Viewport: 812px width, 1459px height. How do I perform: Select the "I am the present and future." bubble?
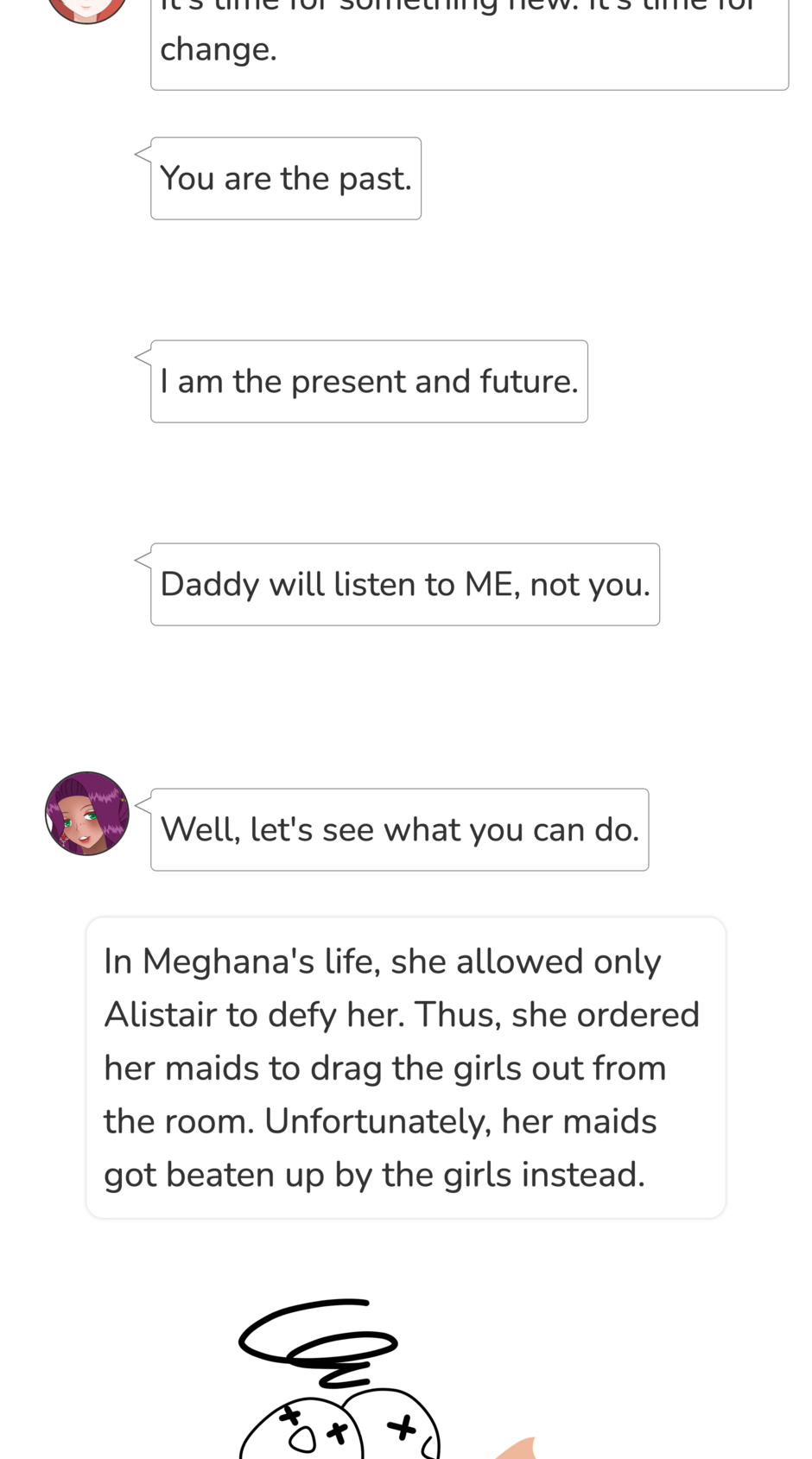point(369,382)
